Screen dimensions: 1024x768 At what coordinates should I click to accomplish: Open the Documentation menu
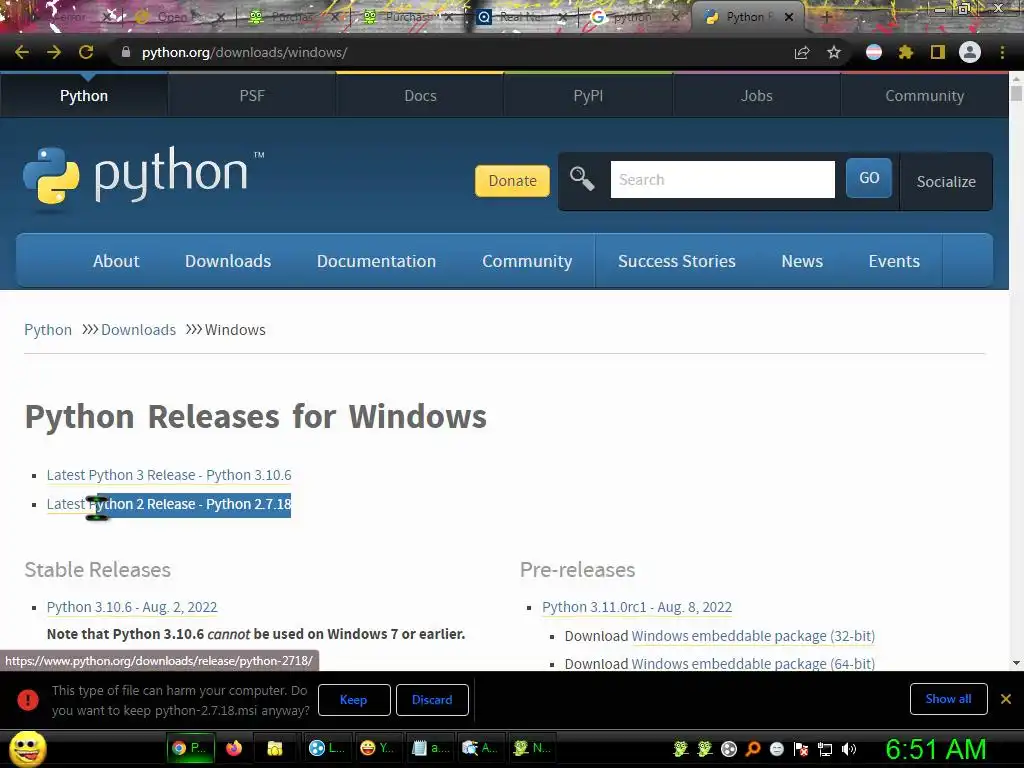[376, 261]
